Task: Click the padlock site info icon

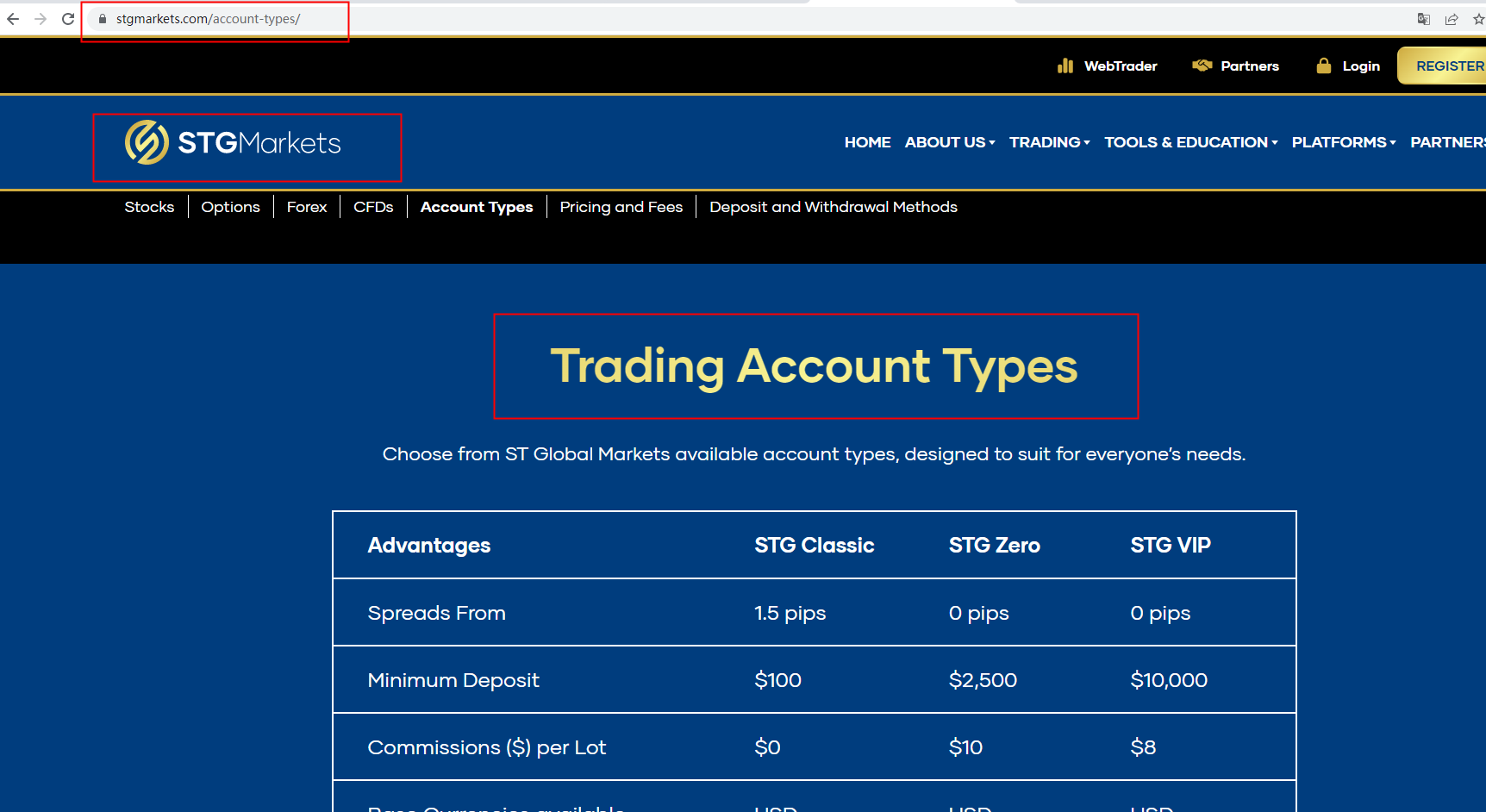Action: tap(103, 19)
